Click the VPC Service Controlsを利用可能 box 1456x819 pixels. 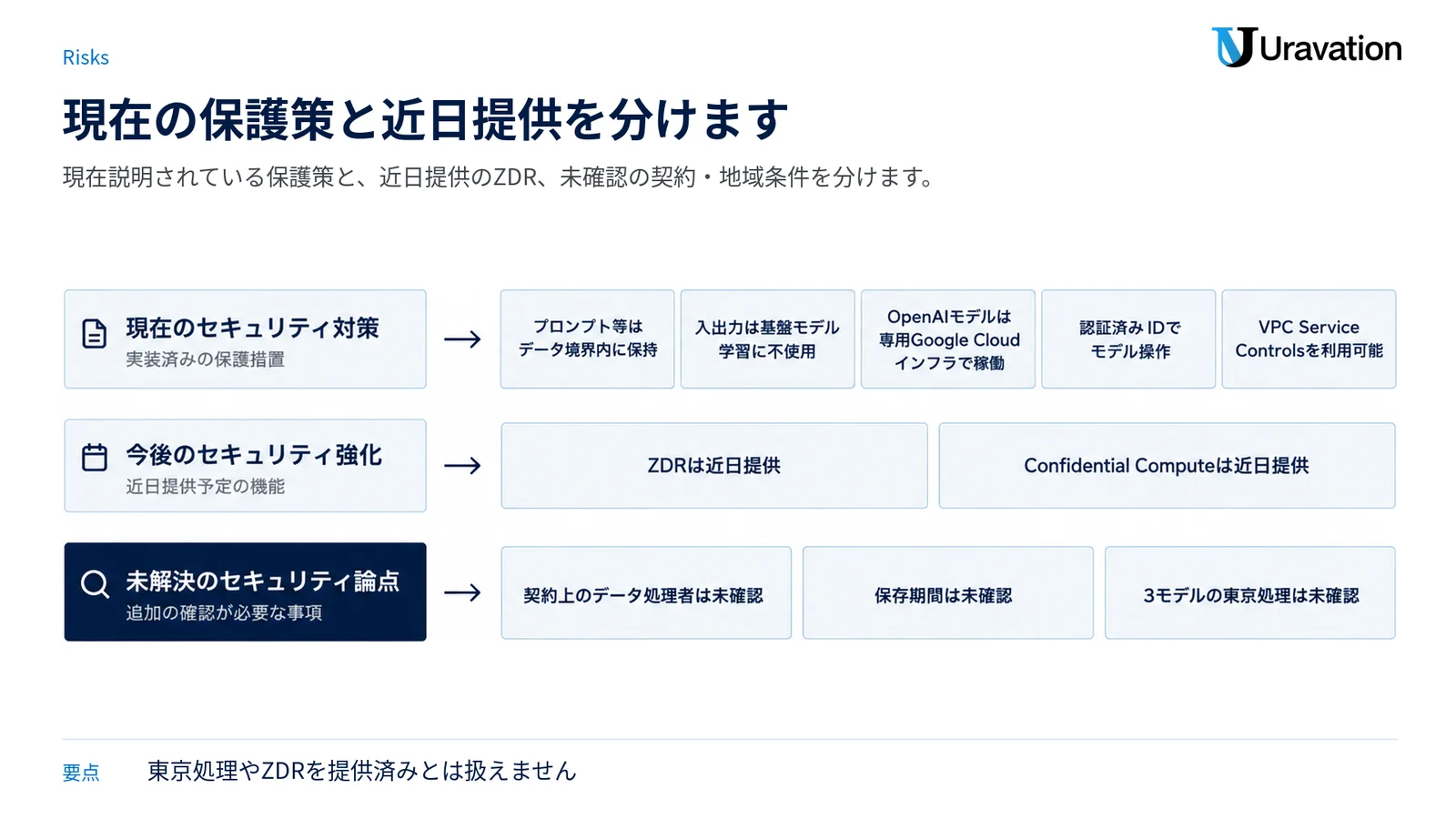1309,339
